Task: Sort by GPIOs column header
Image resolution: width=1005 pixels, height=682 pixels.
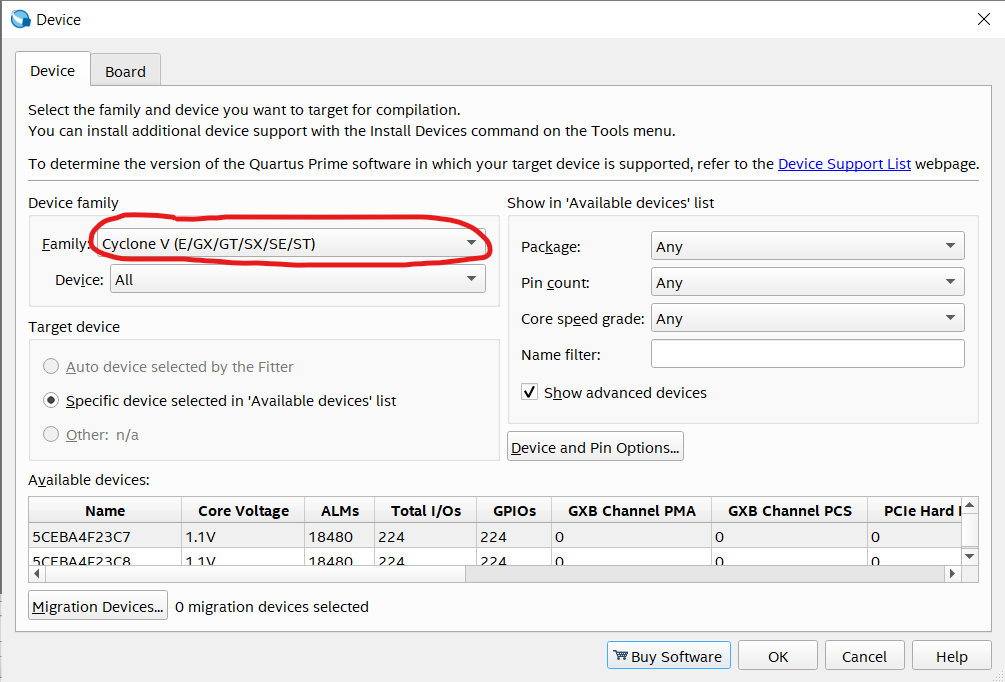Action: pos(514,510)
